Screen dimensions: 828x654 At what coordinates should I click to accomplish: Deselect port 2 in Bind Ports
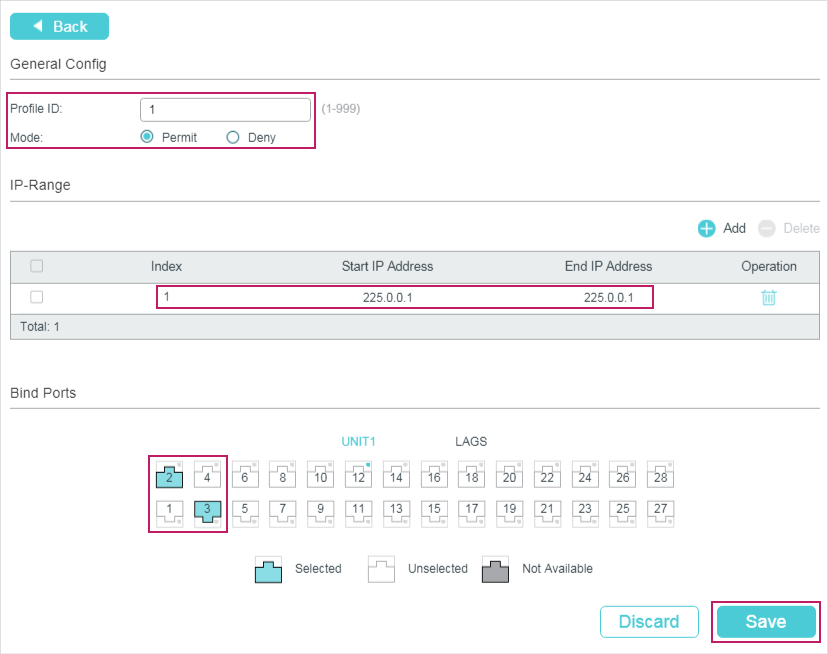pyautogui.click(x=170, y=474)
